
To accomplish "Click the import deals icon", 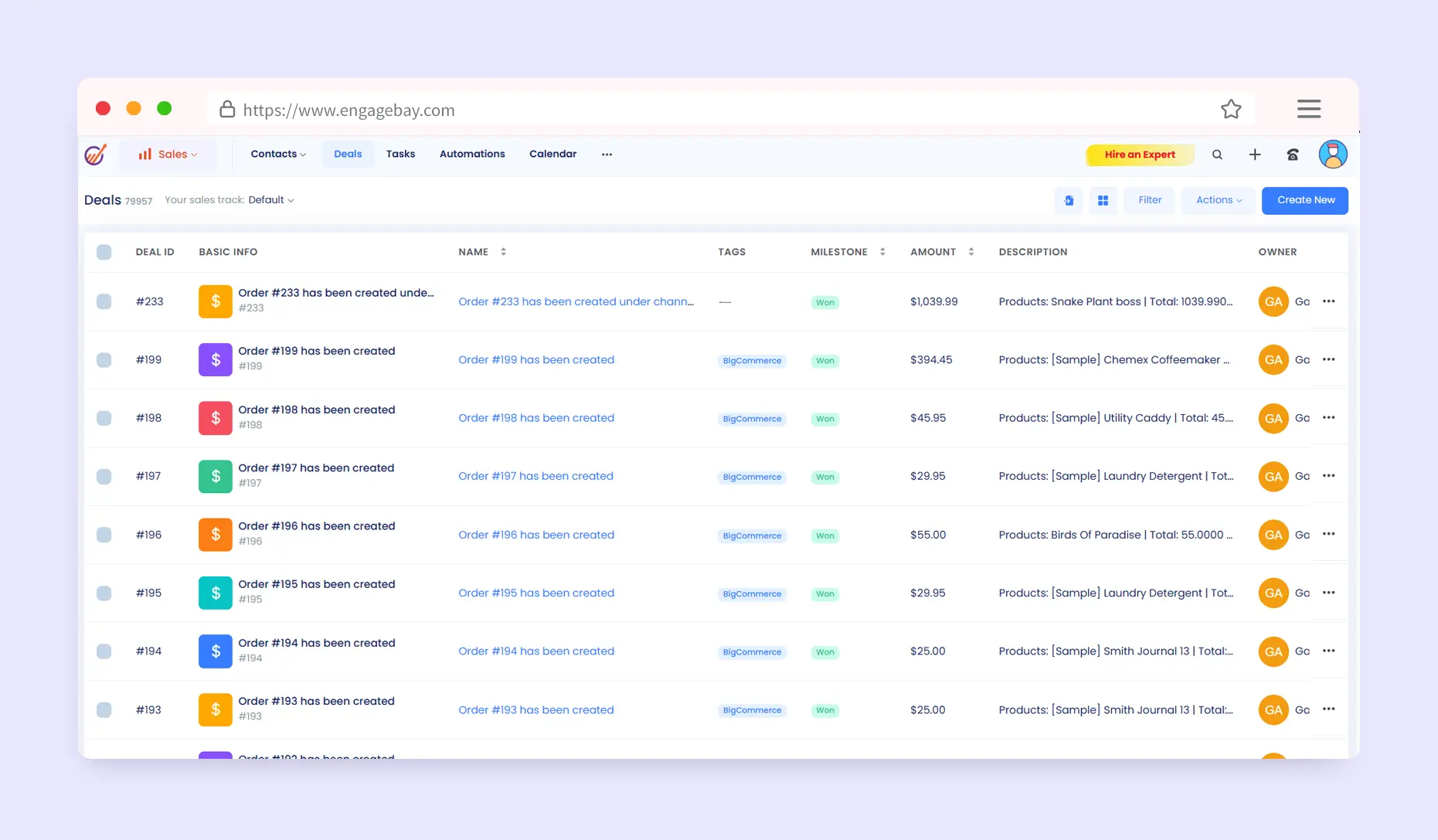I will coord(1069,201).
